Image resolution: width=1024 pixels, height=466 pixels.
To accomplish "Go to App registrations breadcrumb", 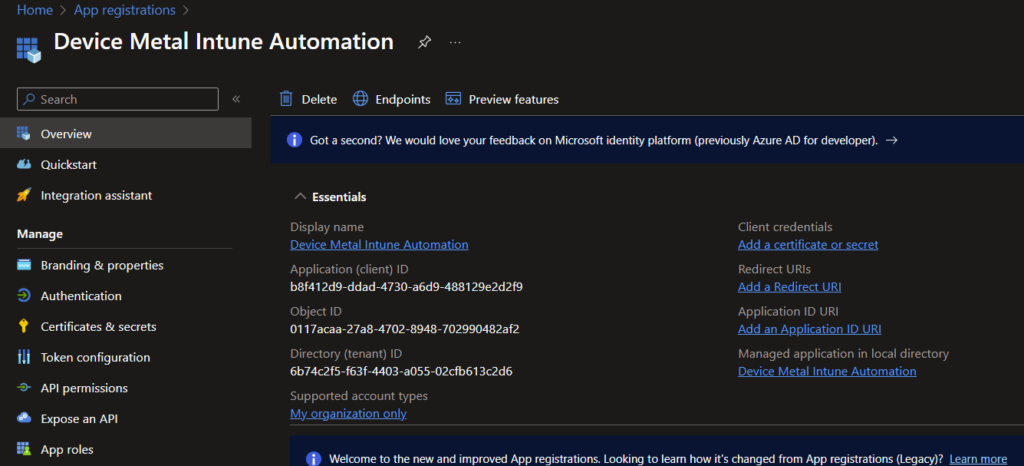I will pos(125,10).
